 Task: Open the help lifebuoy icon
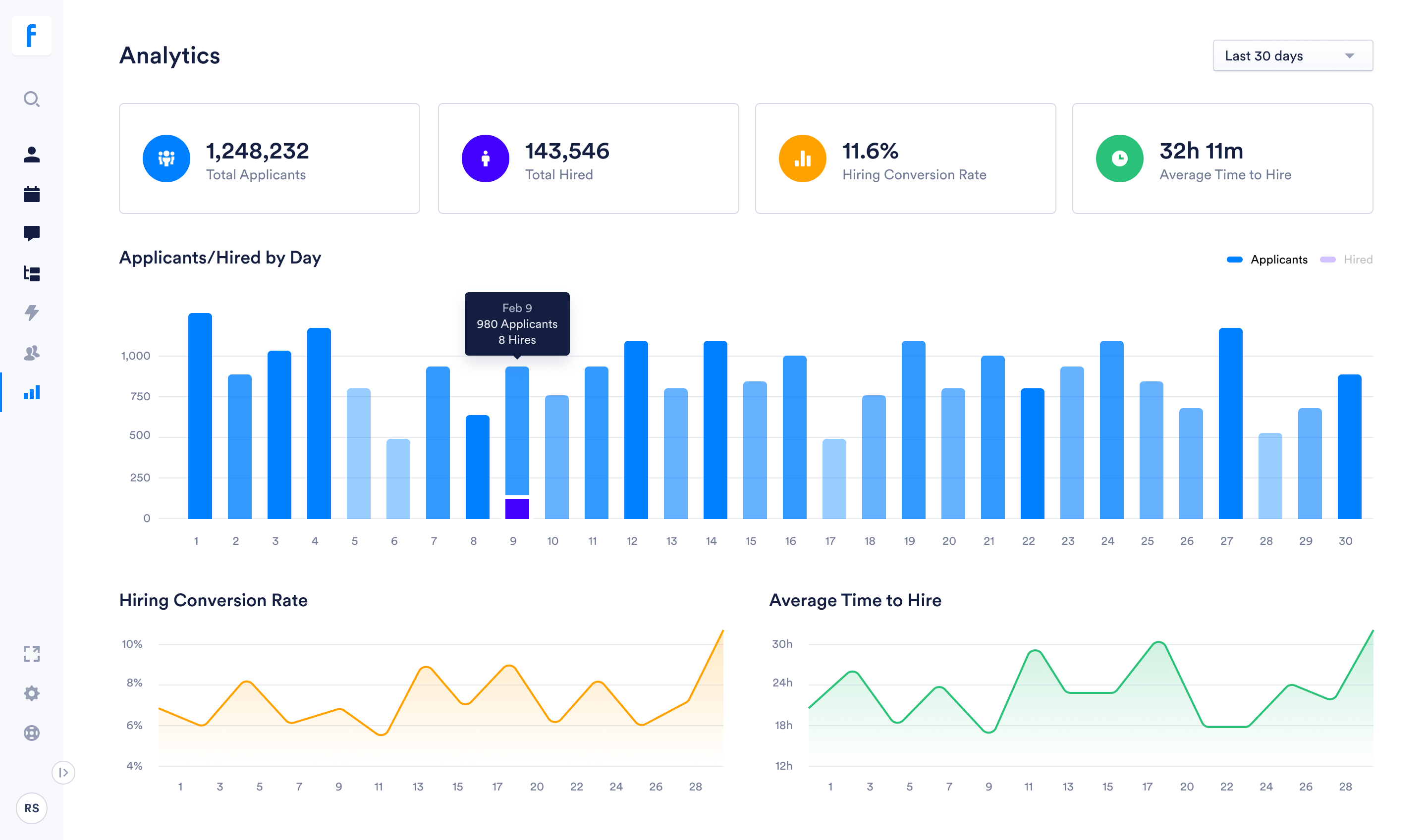pos(32,733)
